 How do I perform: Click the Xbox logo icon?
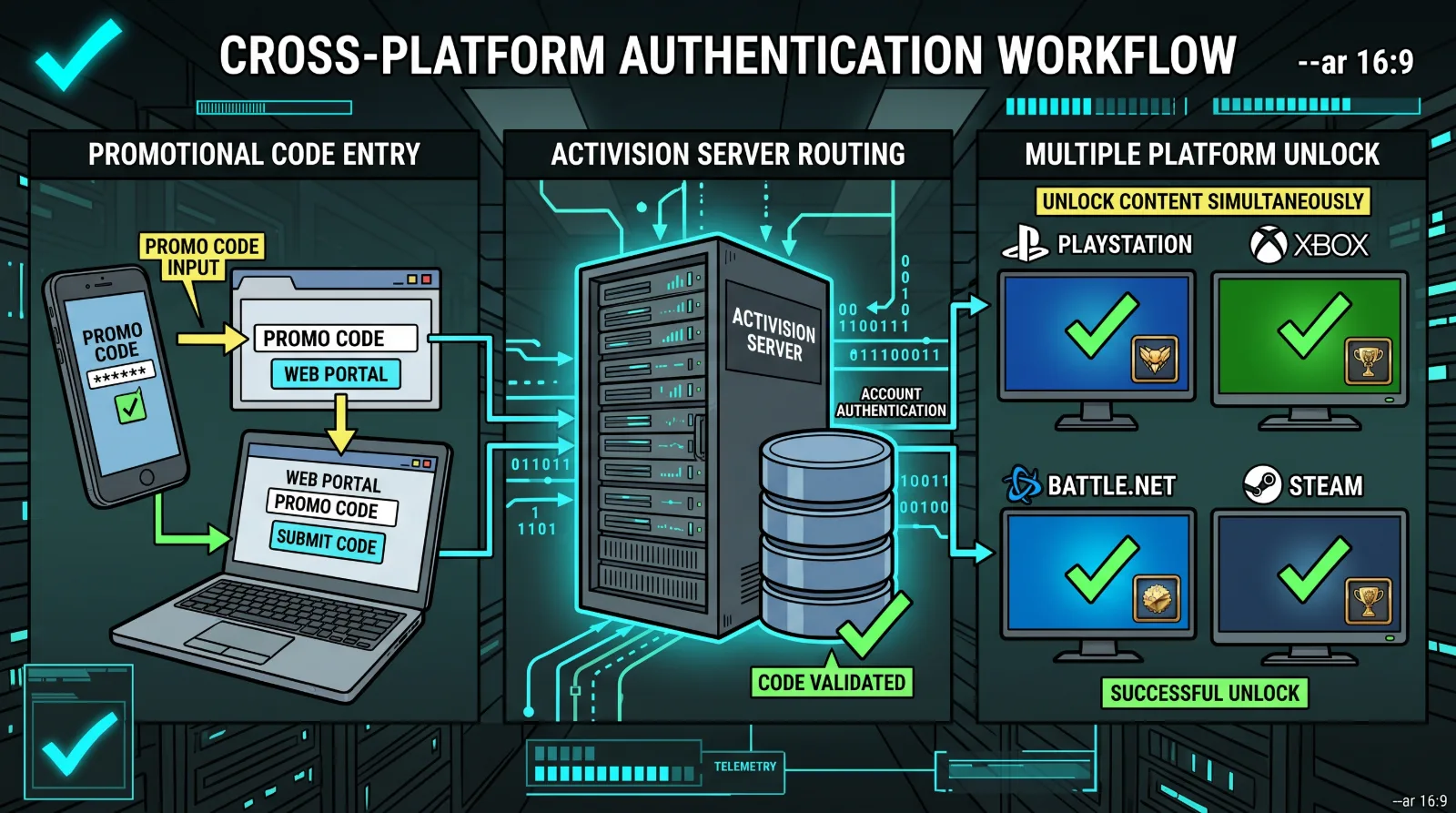coord(1268,244)
